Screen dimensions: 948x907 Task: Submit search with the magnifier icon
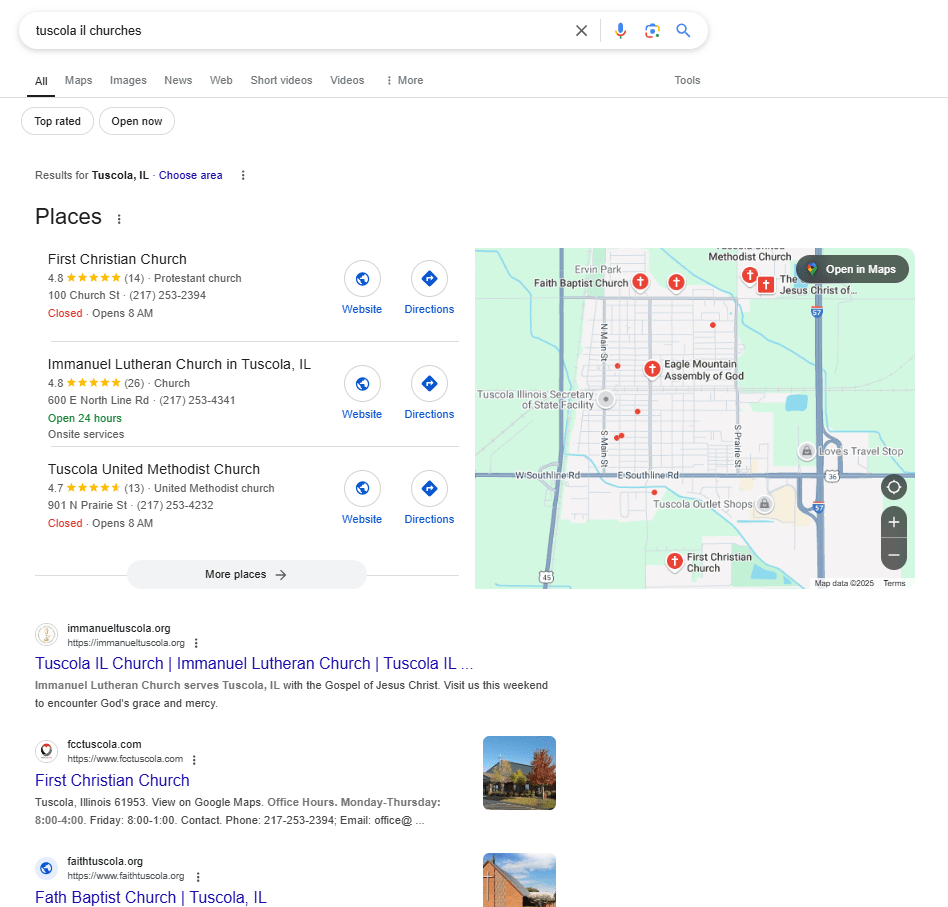click(x=683, y=31)
